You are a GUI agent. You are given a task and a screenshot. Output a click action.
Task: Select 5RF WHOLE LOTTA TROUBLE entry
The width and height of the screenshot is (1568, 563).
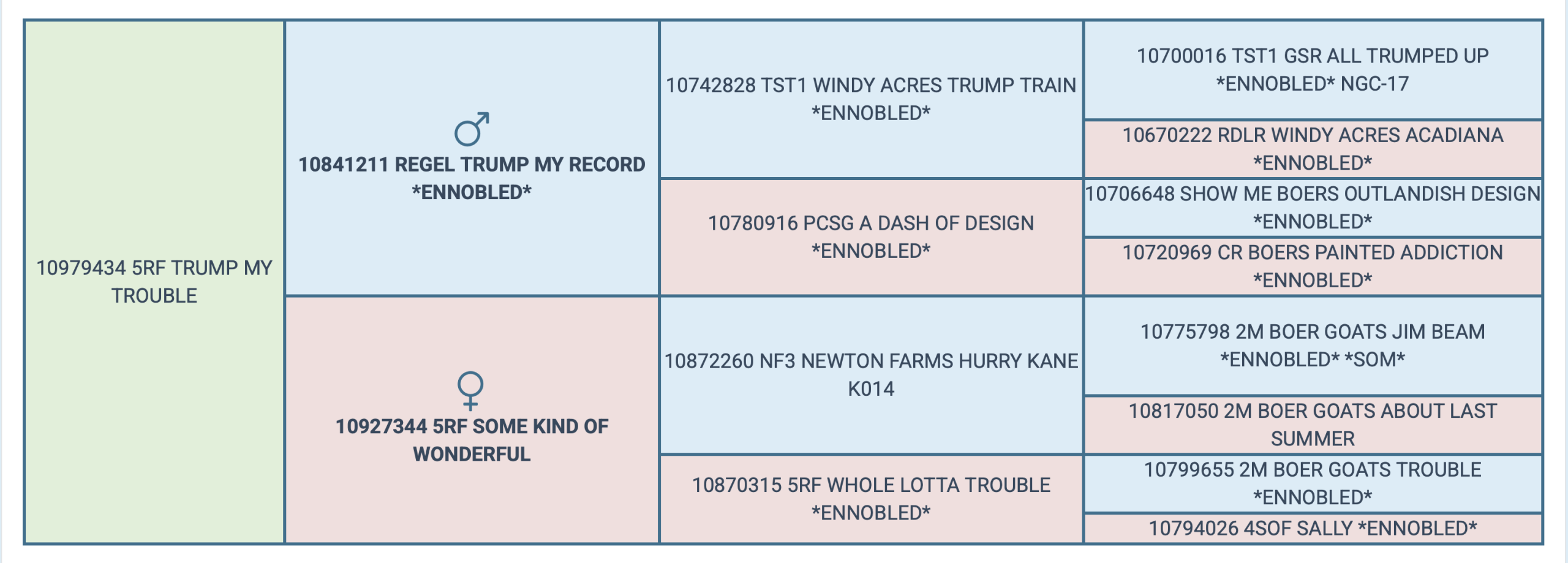pyautogui.click(x=870, y=499)
